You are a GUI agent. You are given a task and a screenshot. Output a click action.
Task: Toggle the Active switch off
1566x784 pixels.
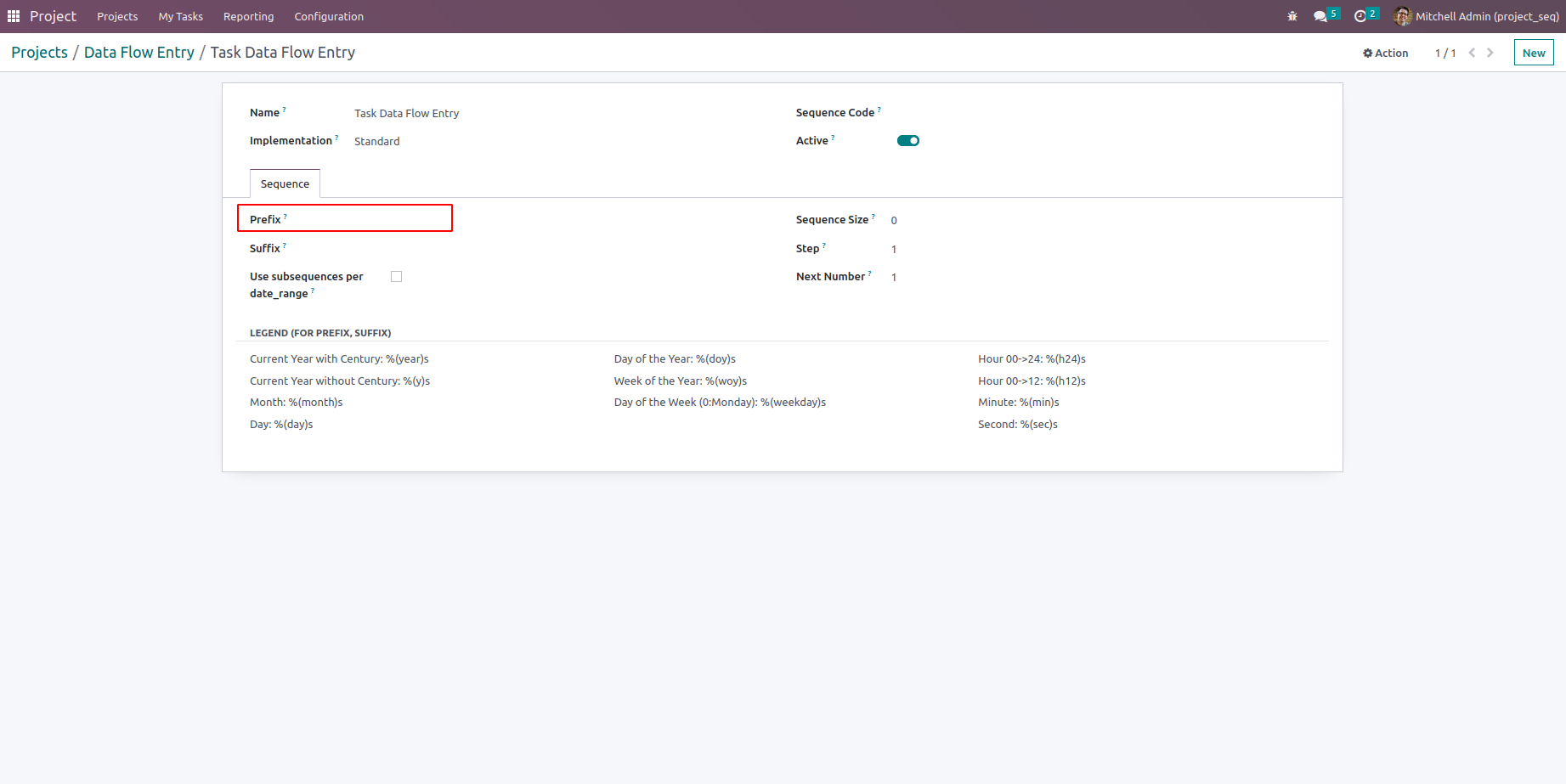908,141
